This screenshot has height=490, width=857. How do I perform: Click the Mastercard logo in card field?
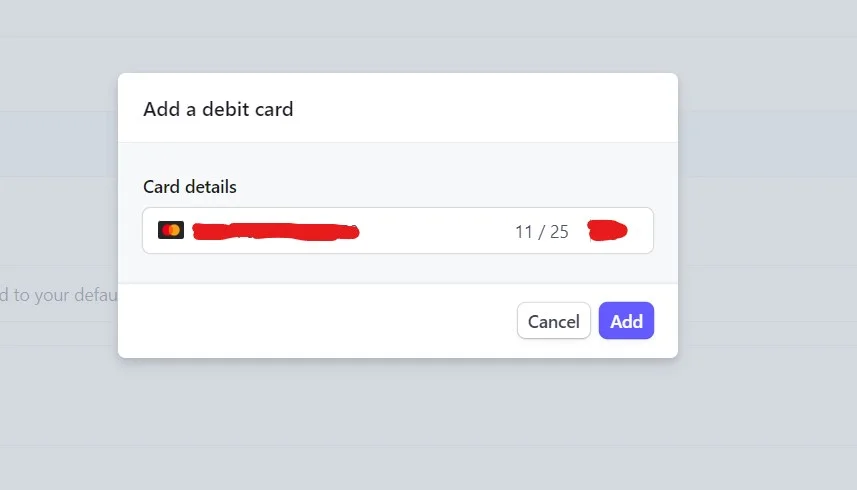171,230
